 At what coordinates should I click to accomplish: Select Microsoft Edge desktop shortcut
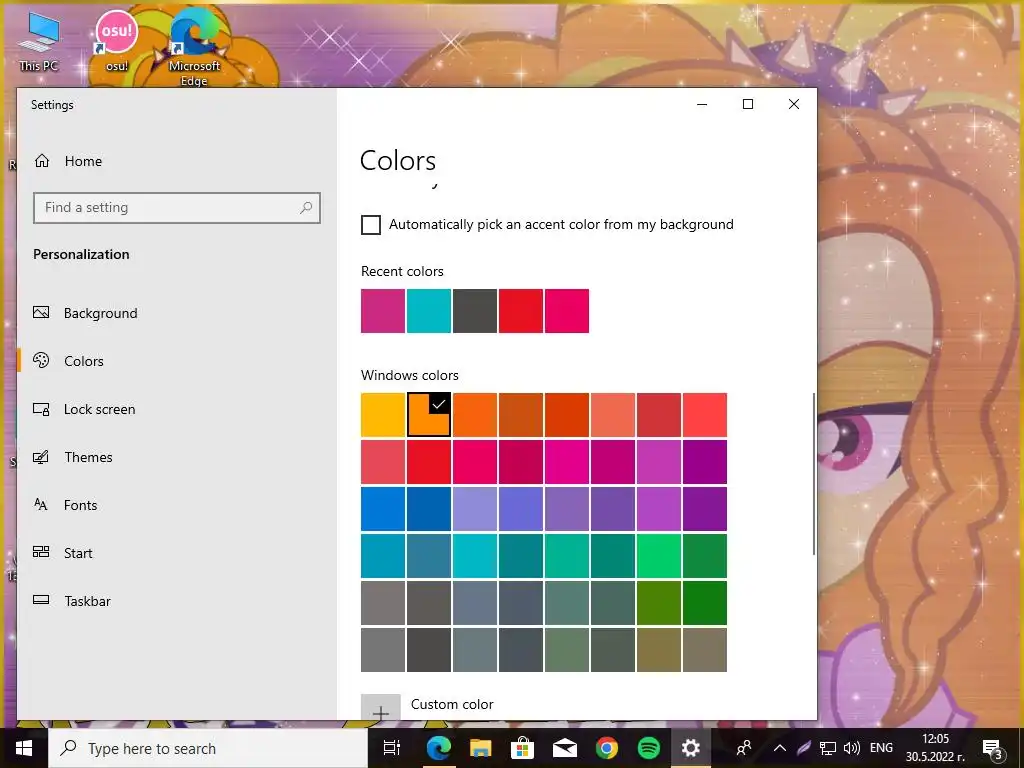click(194, 47)
